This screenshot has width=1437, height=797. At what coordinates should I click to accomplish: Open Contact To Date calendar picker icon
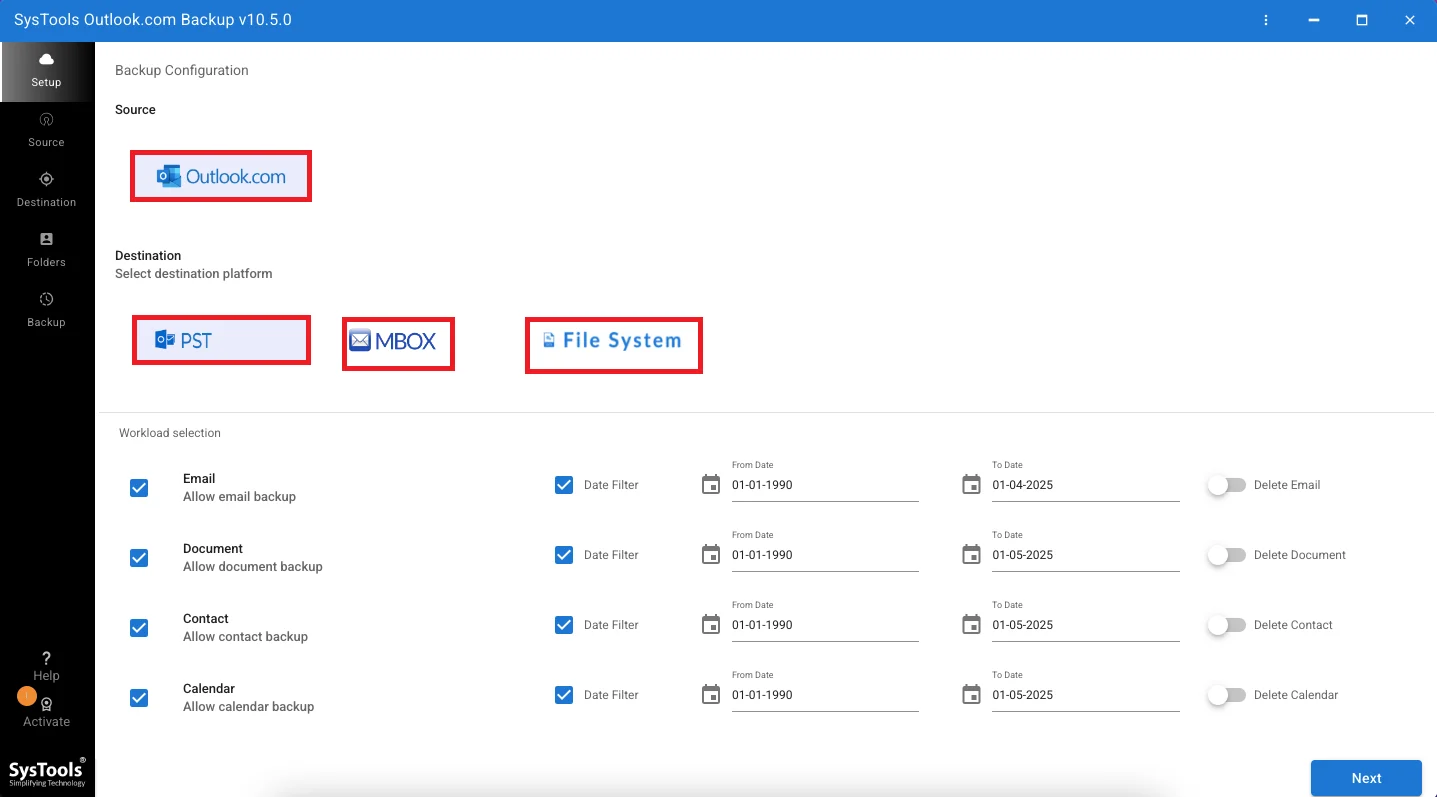[x=971, y=625]
